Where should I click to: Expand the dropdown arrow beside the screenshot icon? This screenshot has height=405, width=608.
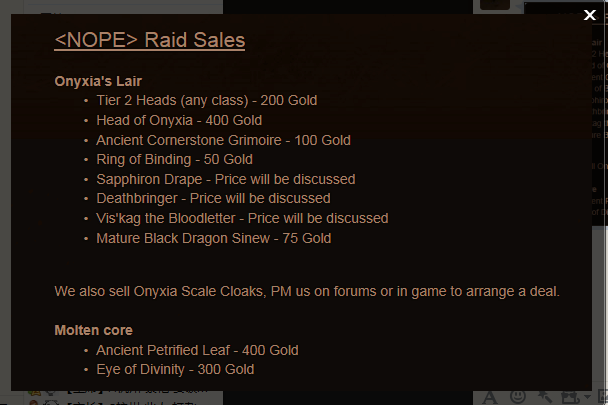coord(587,397)
